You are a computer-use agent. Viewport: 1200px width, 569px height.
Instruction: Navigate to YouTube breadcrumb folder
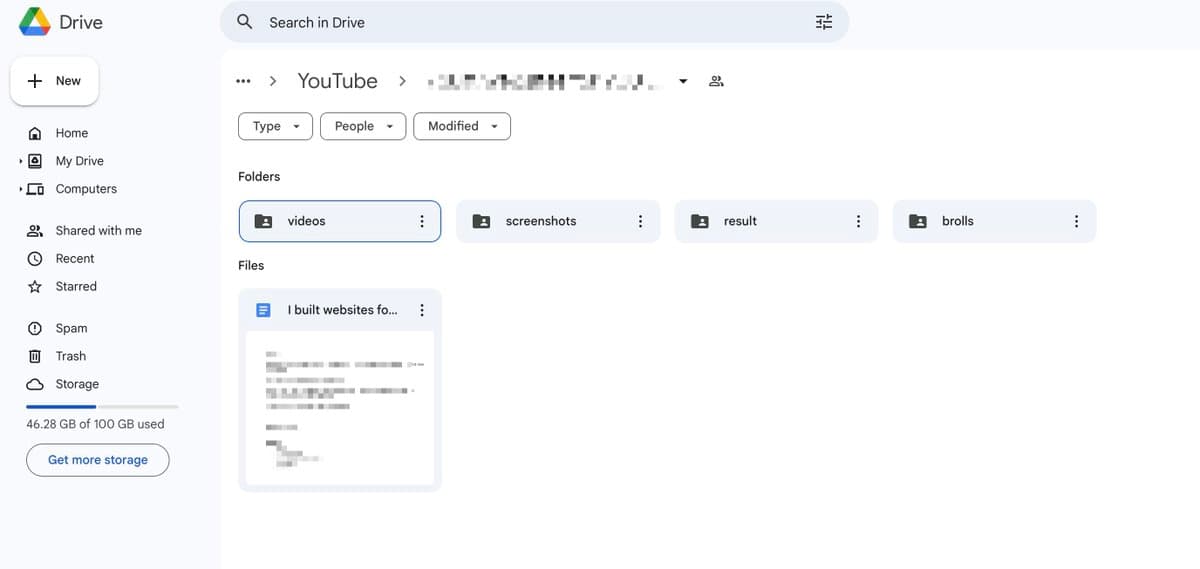click(337, 81)
